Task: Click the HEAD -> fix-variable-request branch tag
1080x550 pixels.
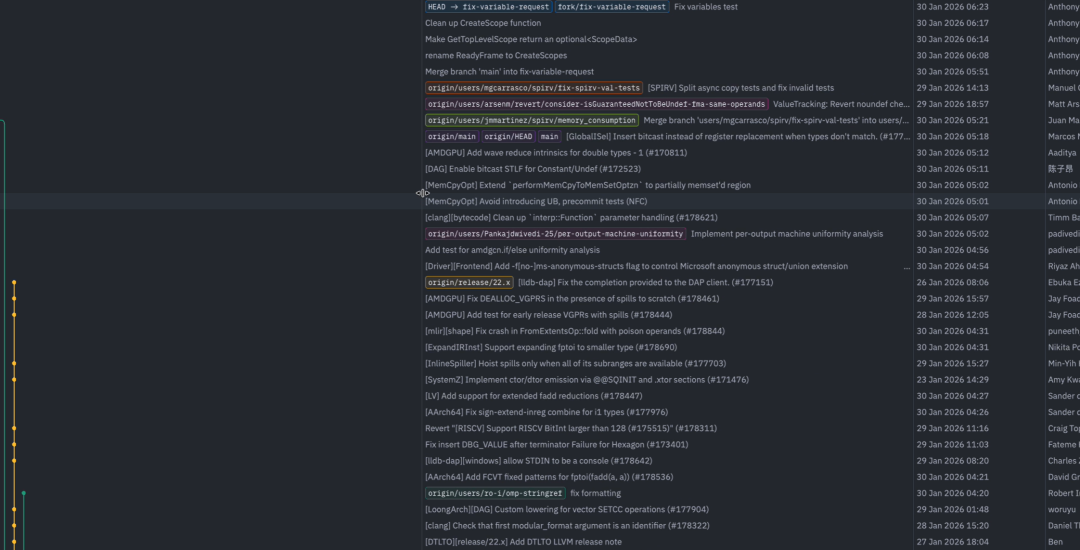Action: 488,7
